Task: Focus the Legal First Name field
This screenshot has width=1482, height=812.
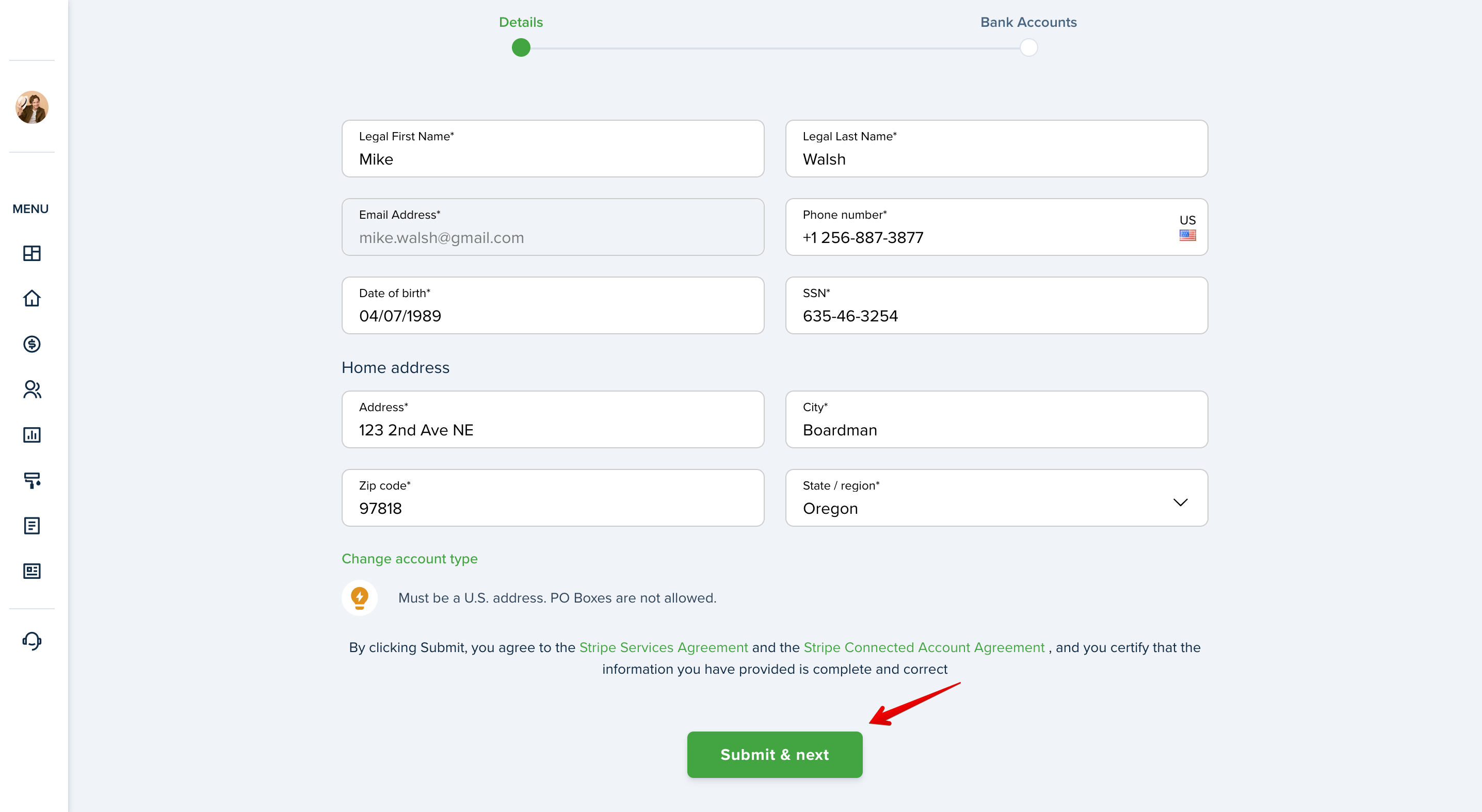Action: click(x=552, y=149)
